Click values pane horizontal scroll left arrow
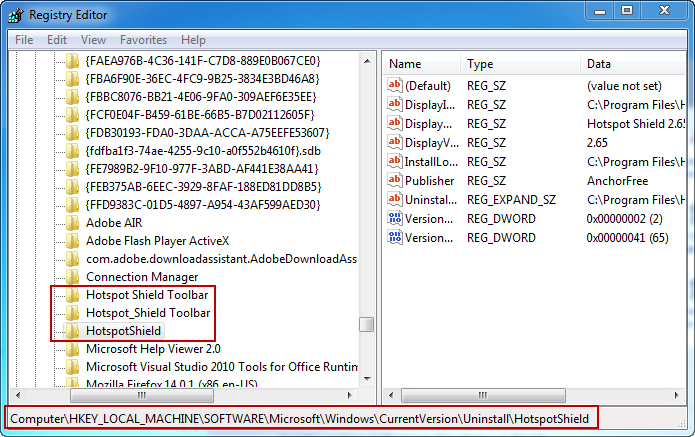Image resolution: width=695 pixels, height=437 pixels. (x=391, y=395)
